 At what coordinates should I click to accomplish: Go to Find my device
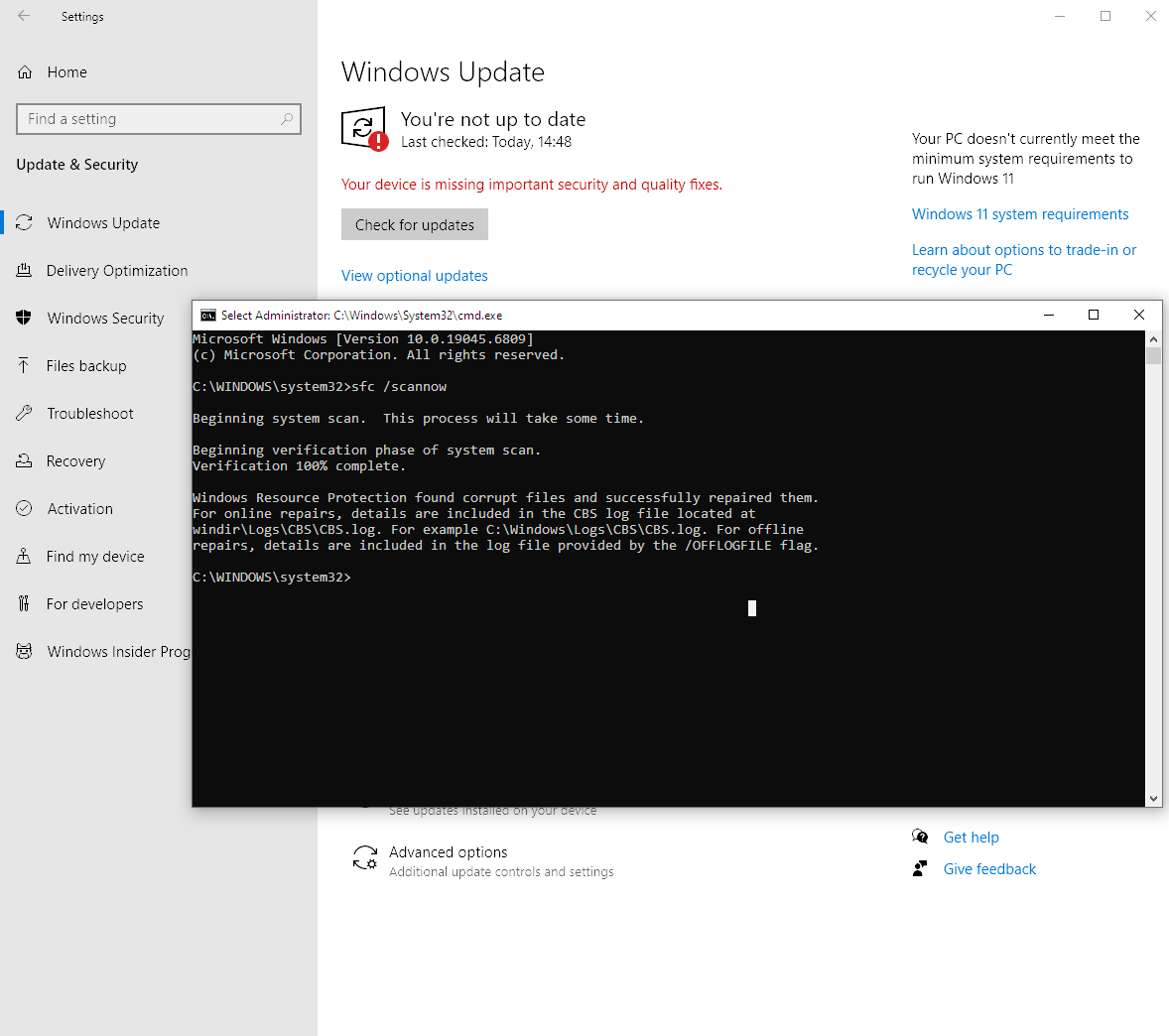[x=95, y=557]
